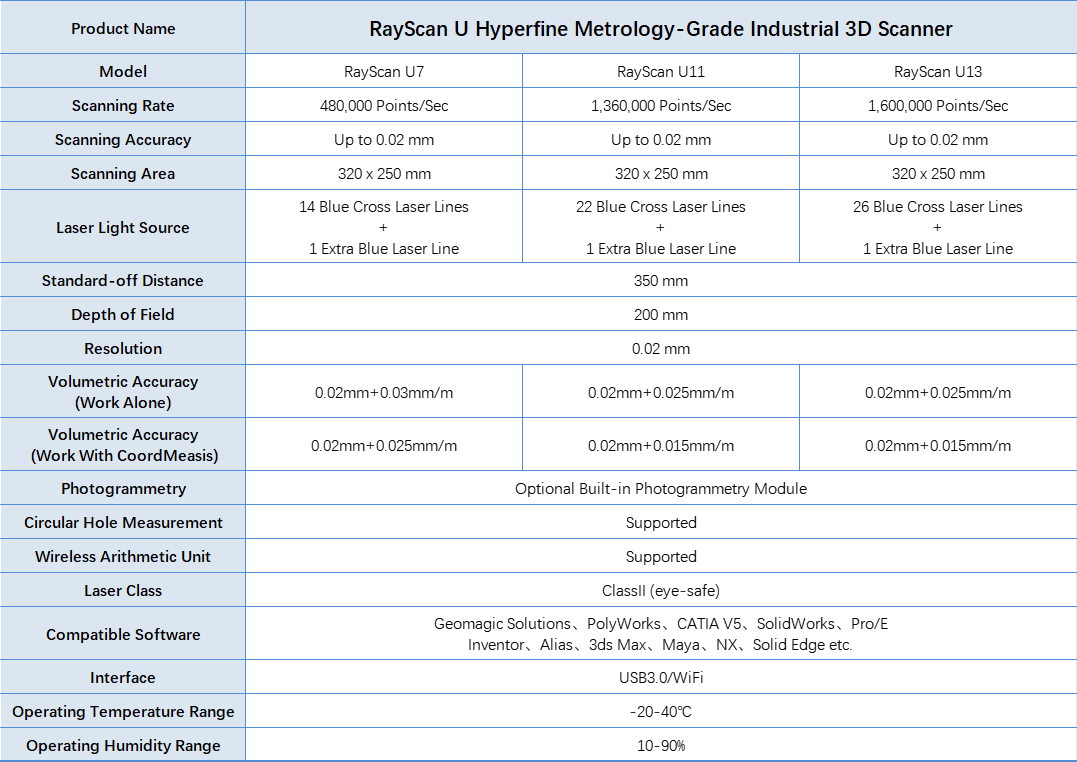Screen dimensions: 1077x762
Task: Select the "Photogrammetry" row label
Action: tap(124, 489)
